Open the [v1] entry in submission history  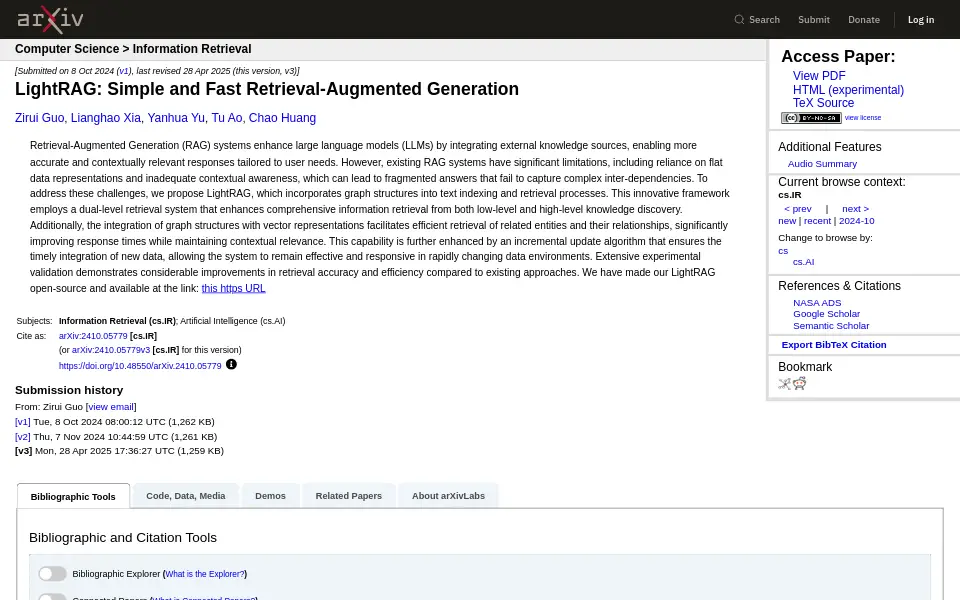click(23, 422)
